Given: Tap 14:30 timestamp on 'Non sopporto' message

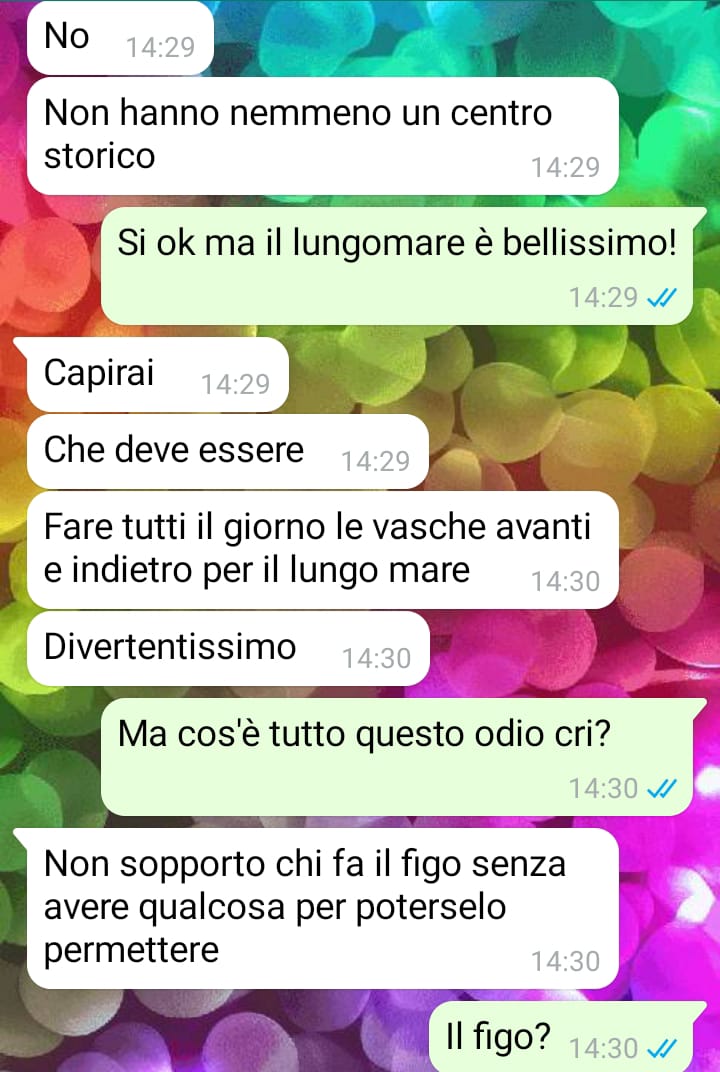Looking at the screenshot, I should click(x=565, y=961).
